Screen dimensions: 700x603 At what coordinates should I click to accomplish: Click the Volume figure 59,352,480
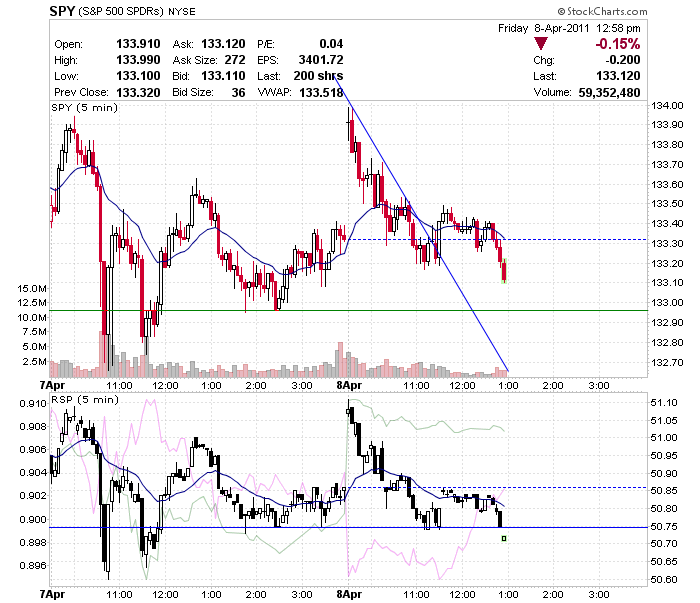[x=609, y=92]
